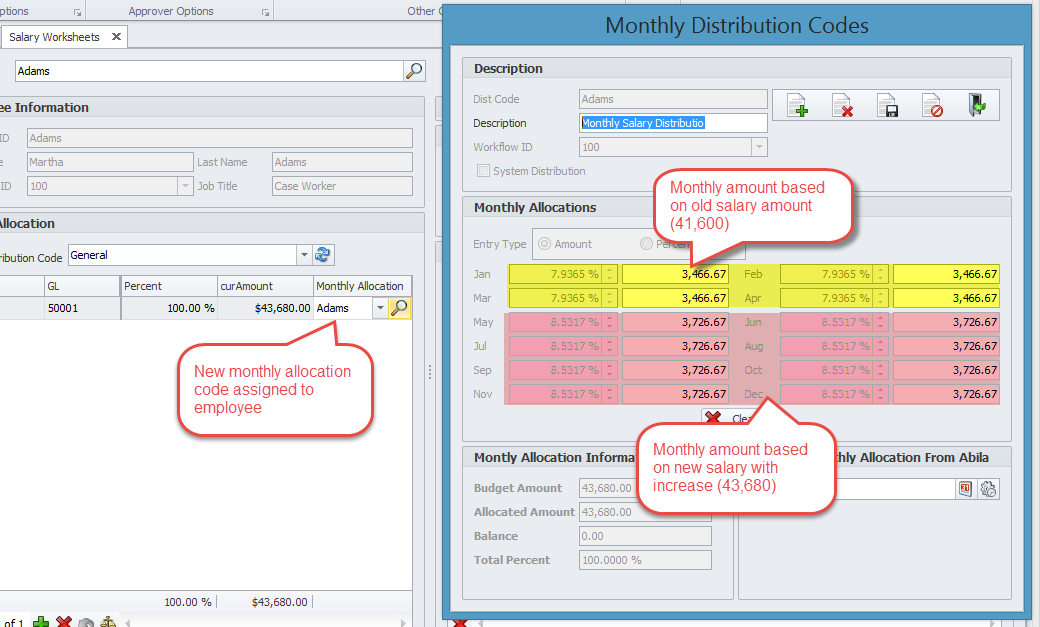Refresh distribution codes with blue arrows icon
This screenshot has height=627, width=1040.
(323, 255)
